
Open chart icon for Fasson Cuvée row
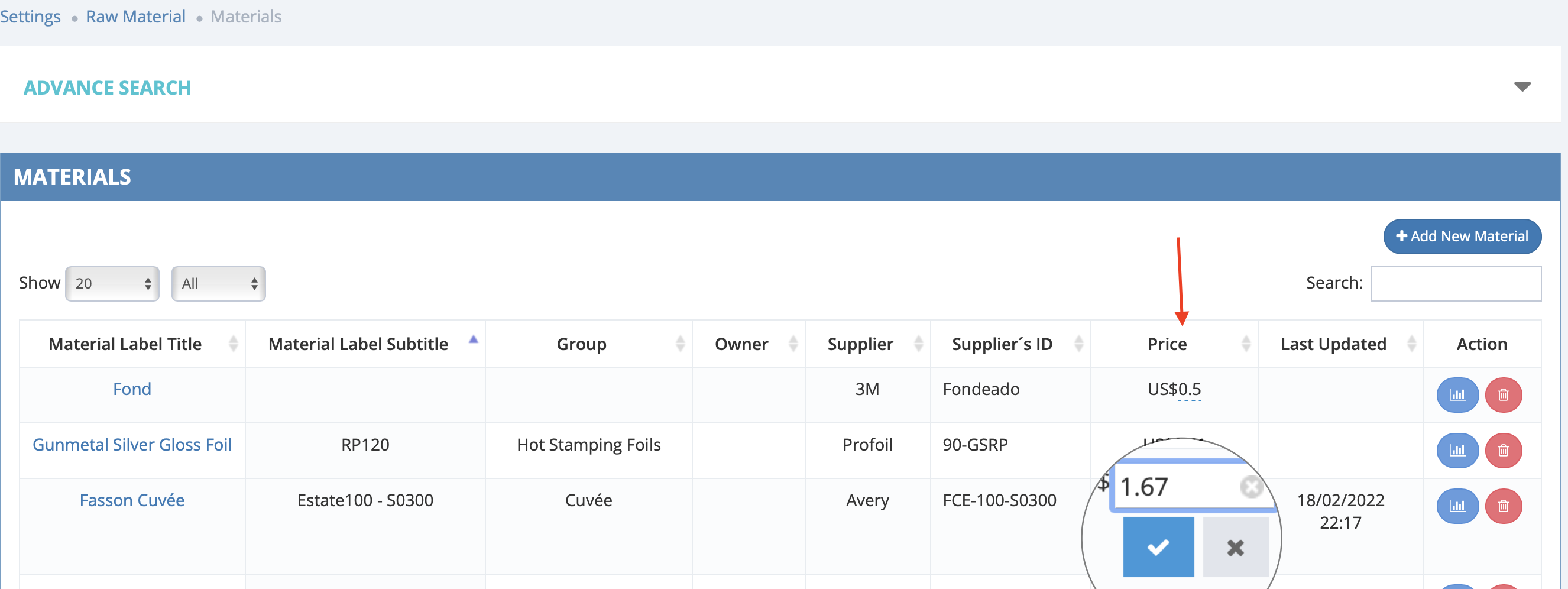1457,506
